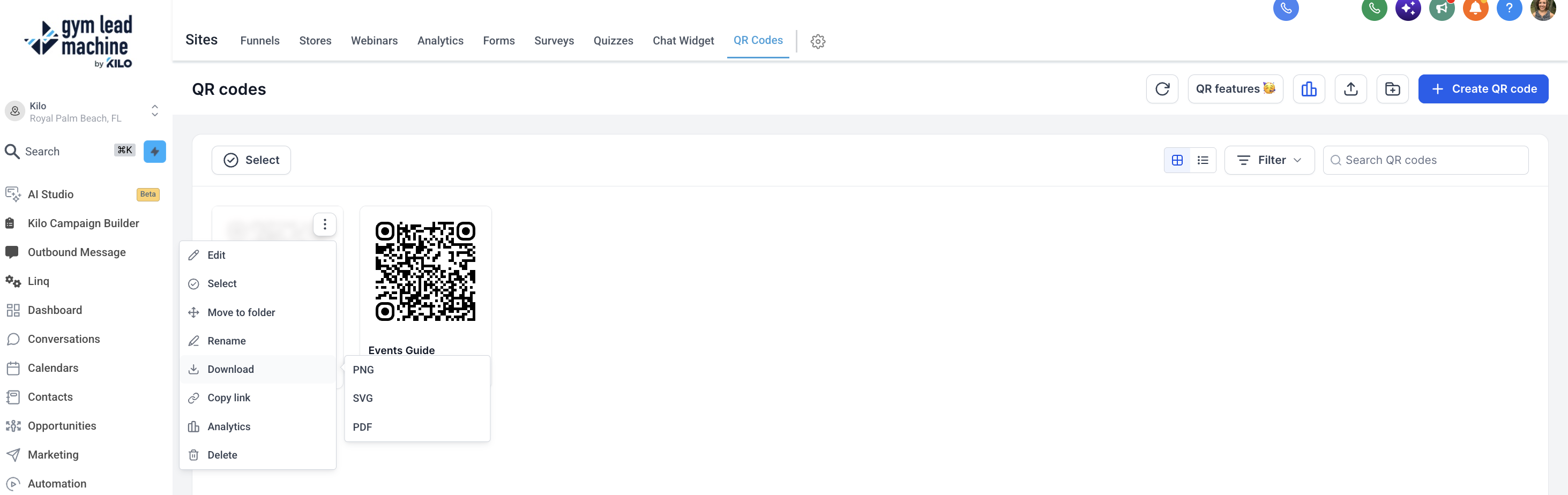Viewport: 1568px width, 495px height.
Task: Download QR code as PNG
Action: [417, 370]
